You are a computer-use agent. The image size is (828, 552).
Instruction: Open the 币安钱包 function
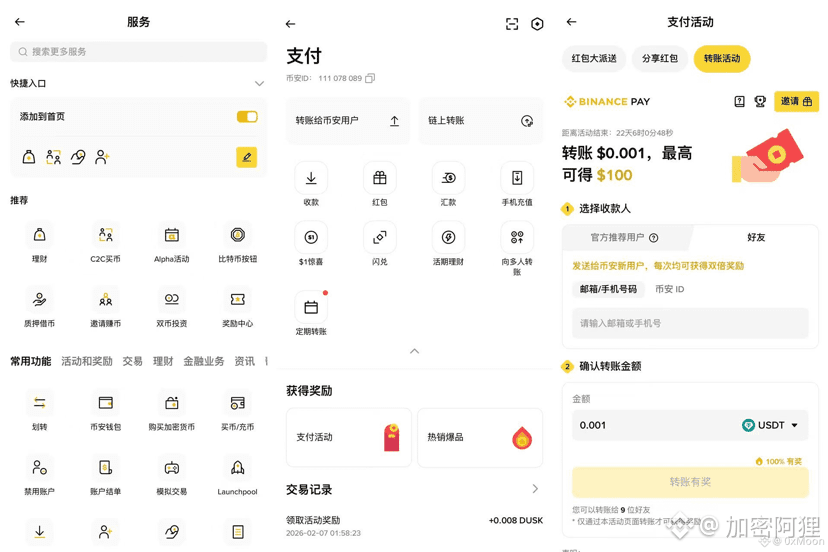(106, 410)
